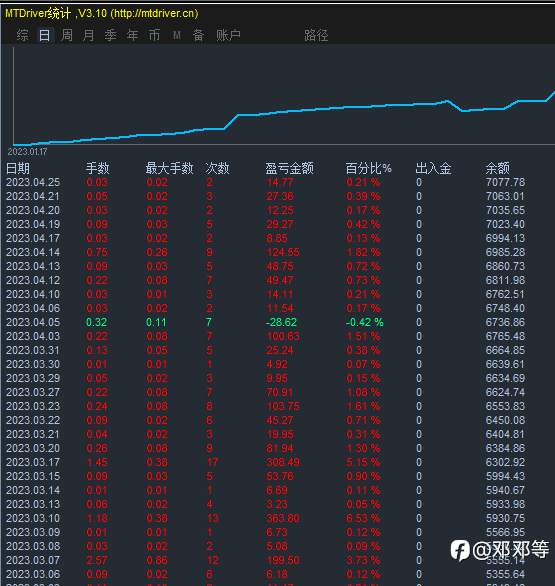The image size is (555, 586).
Task: Open the http://mtdriver.cn link in title
Action: tap(154, 13)
